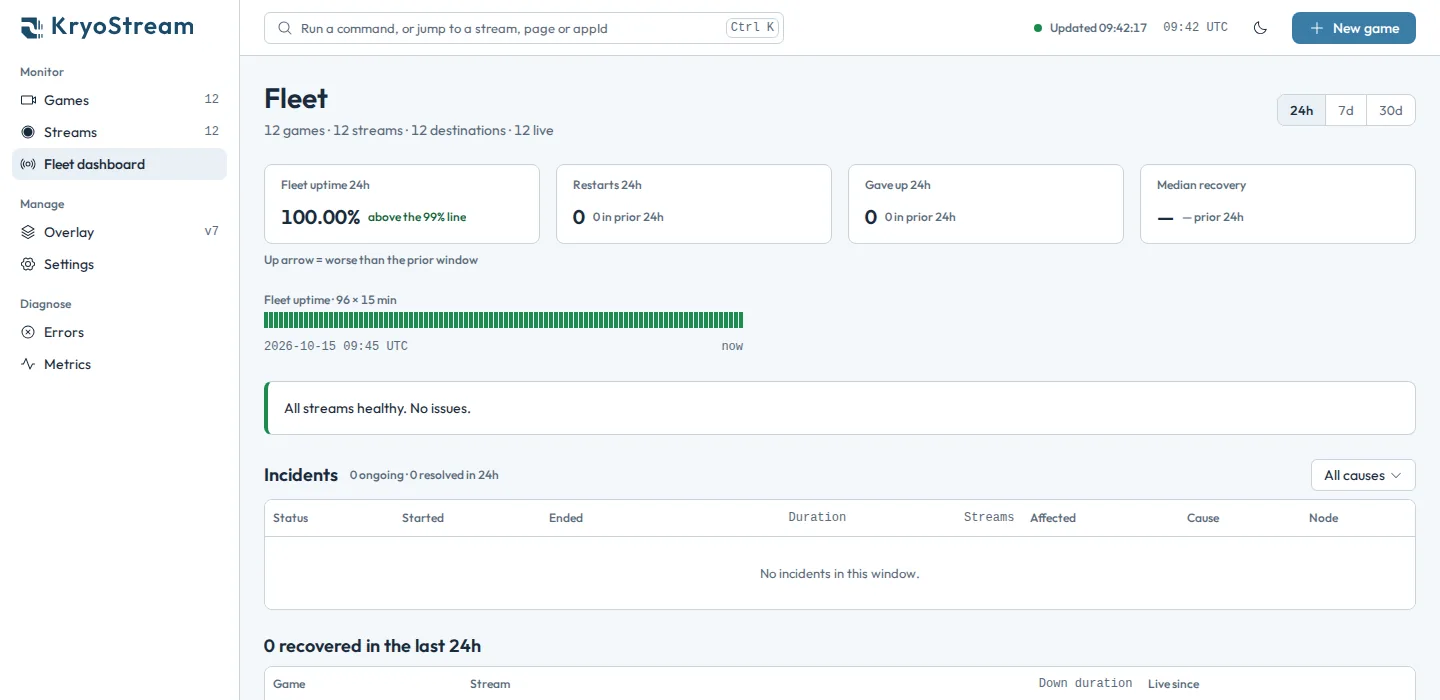
Task: Click the Streams column header in Incidents
Action: (989, 517)
